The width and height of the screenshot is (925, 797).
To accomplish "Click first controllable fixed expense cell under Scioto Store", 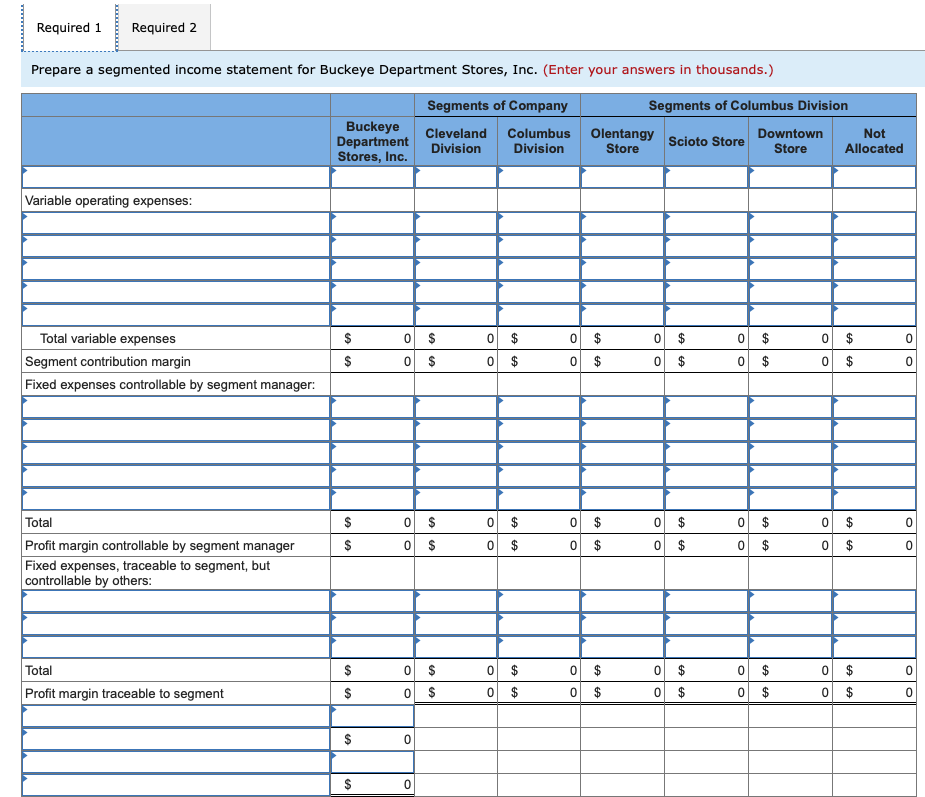I will tap(706, 407).
